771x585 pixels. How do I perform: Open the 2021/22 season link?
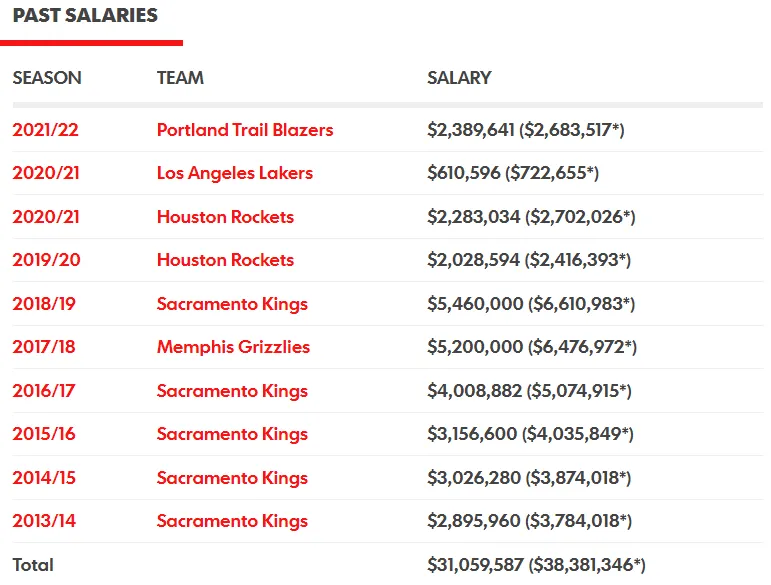click(45, 130)
